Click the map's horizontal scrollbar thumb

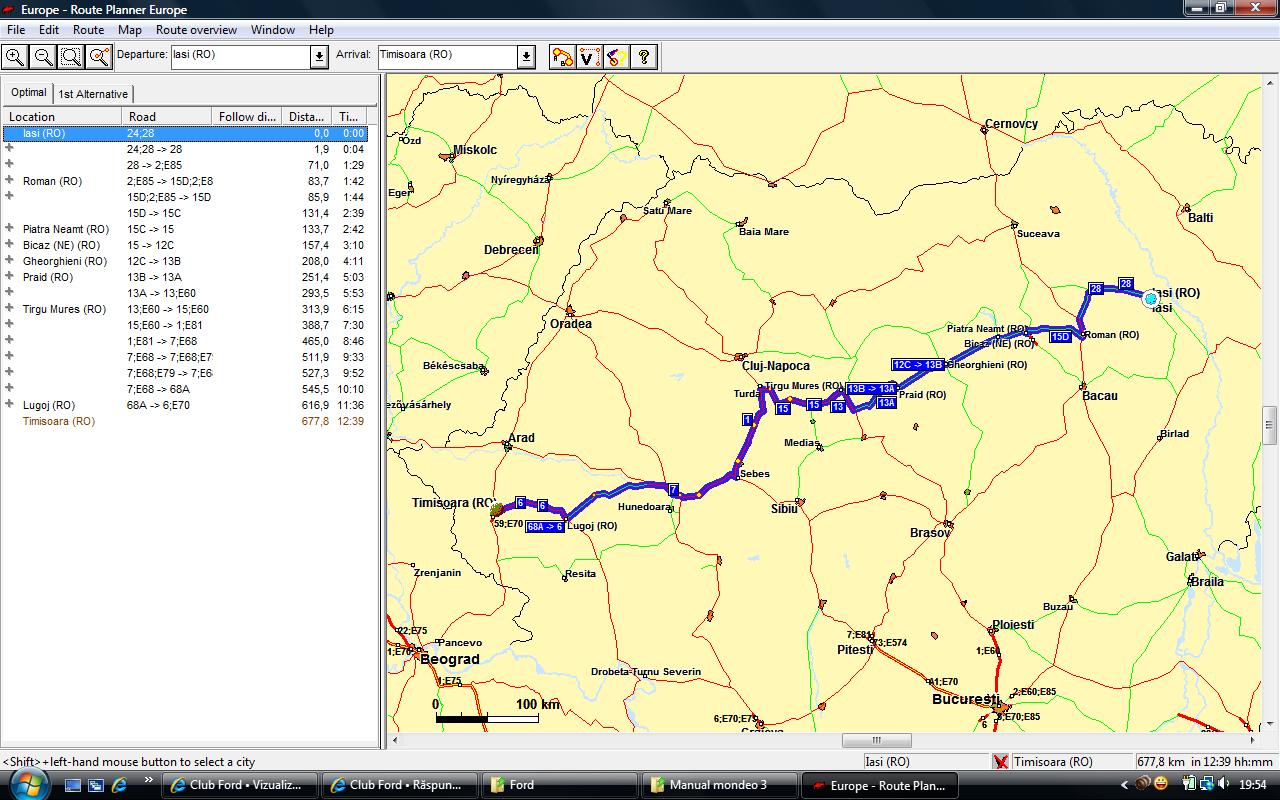pos(876,741)
